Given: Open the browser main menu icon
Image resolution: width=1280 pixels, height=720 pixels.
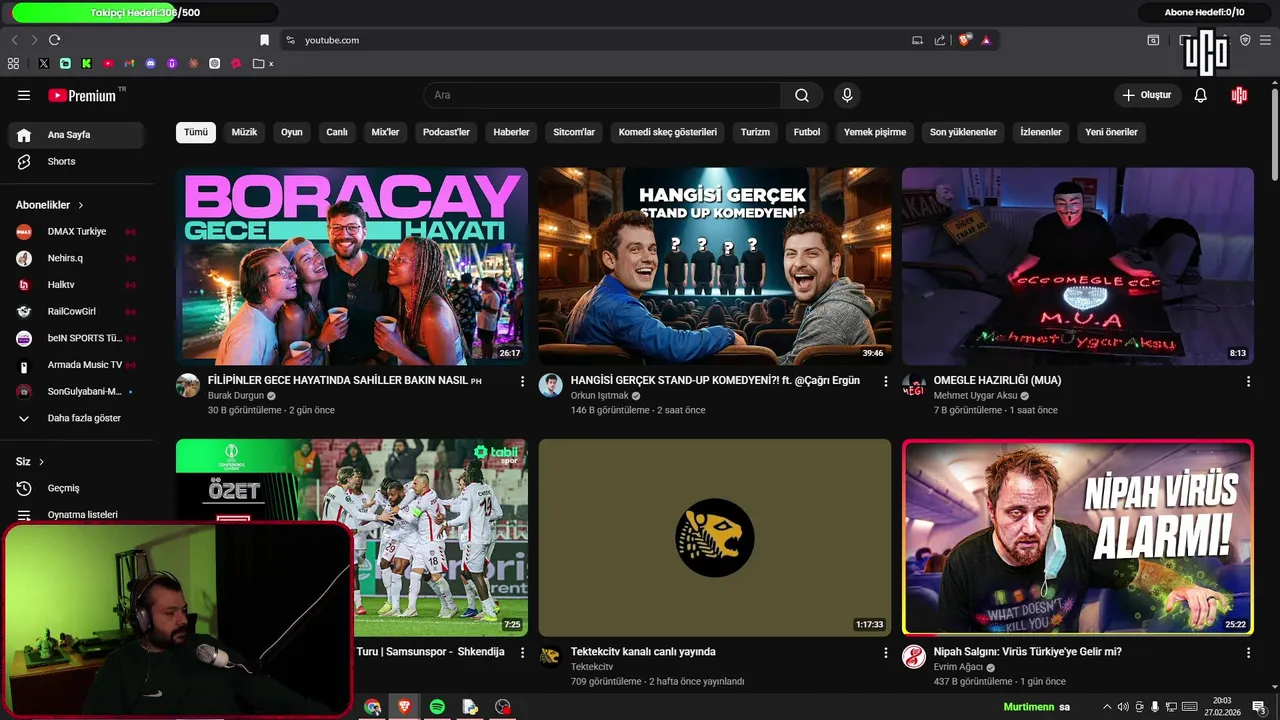Looking at the screenshot, I should point(1265,40).
